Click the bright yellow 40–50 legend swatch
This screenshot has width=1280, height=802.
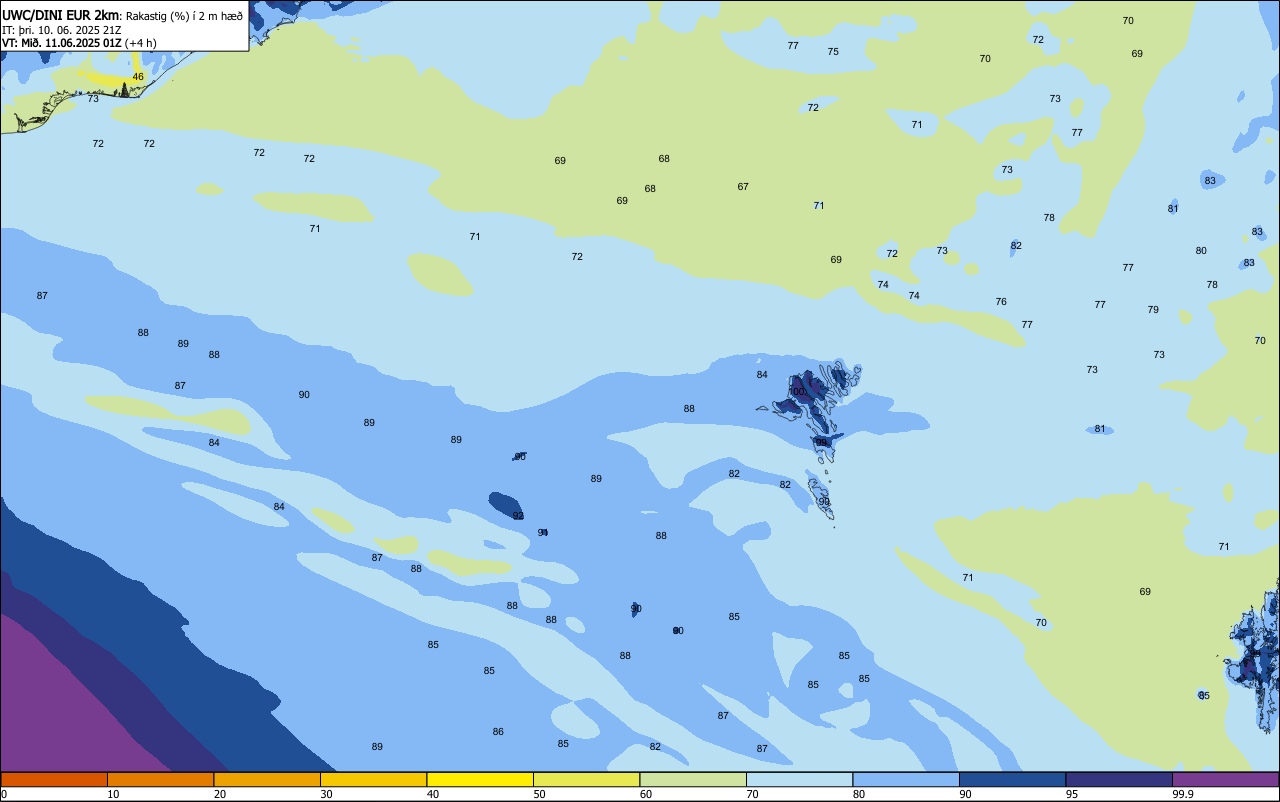coord(480,779)
